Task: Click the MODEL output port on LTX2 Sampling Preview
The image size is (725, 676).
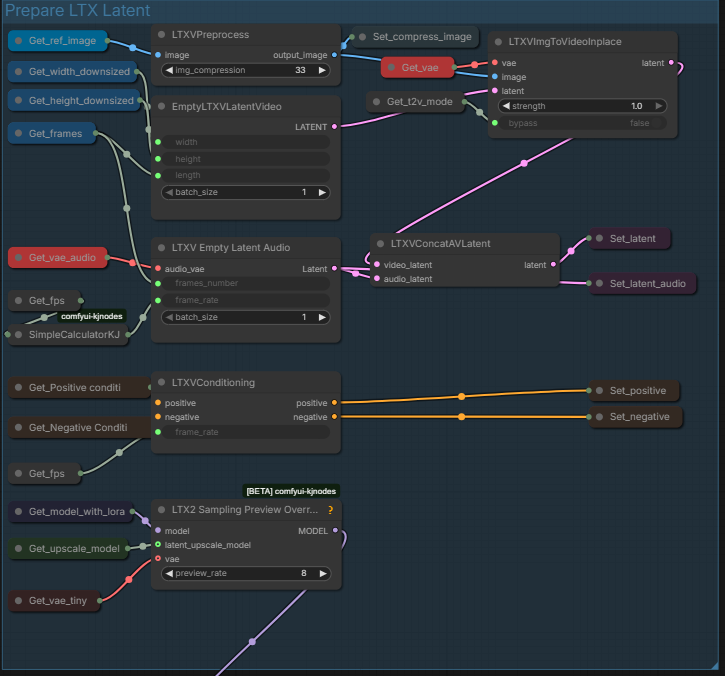Action: click(335, 531)
